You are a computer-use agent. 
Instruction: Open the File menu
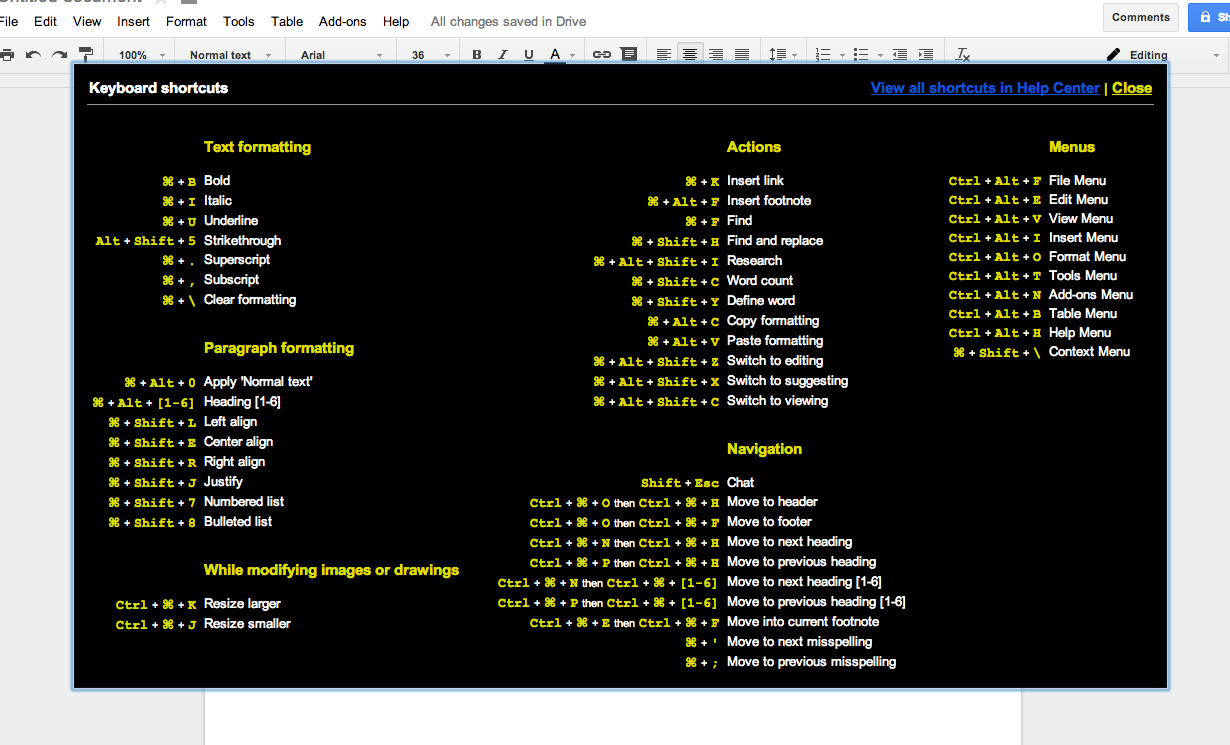[x=8, y=21]
